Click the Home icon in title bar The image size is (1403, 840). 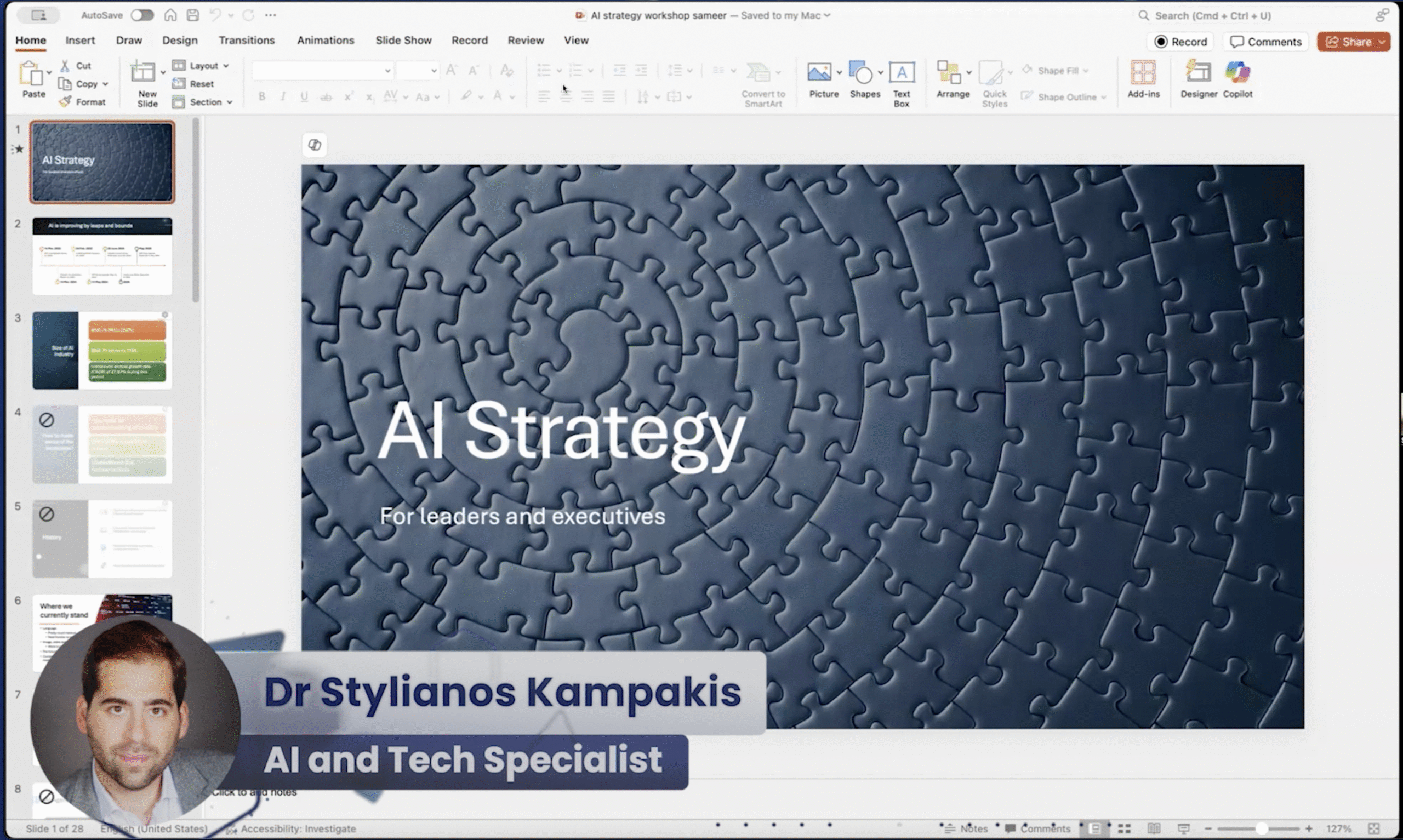170,15
